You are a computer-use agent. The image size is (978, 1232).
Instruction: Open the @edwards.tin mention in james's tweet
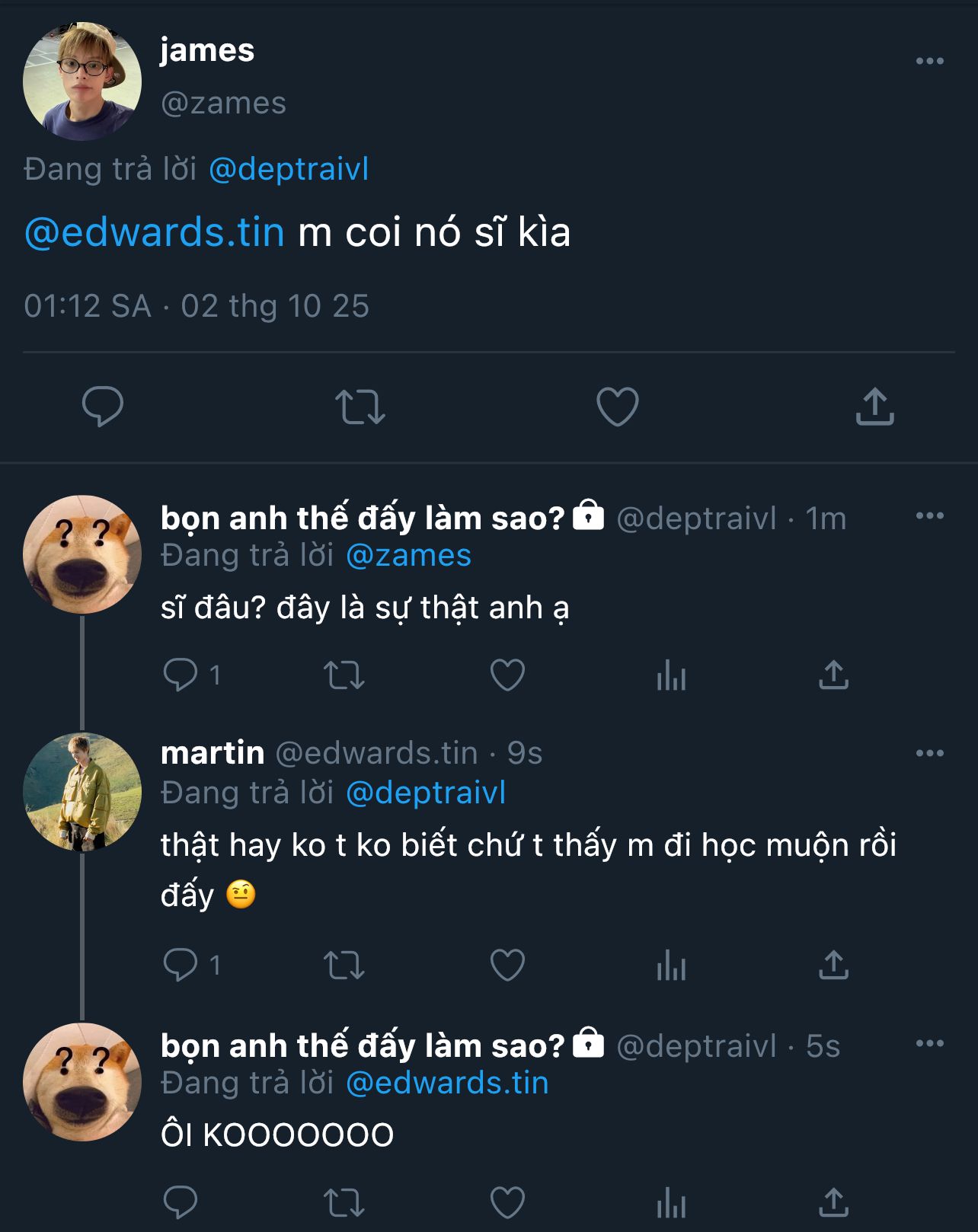point(155,232)
